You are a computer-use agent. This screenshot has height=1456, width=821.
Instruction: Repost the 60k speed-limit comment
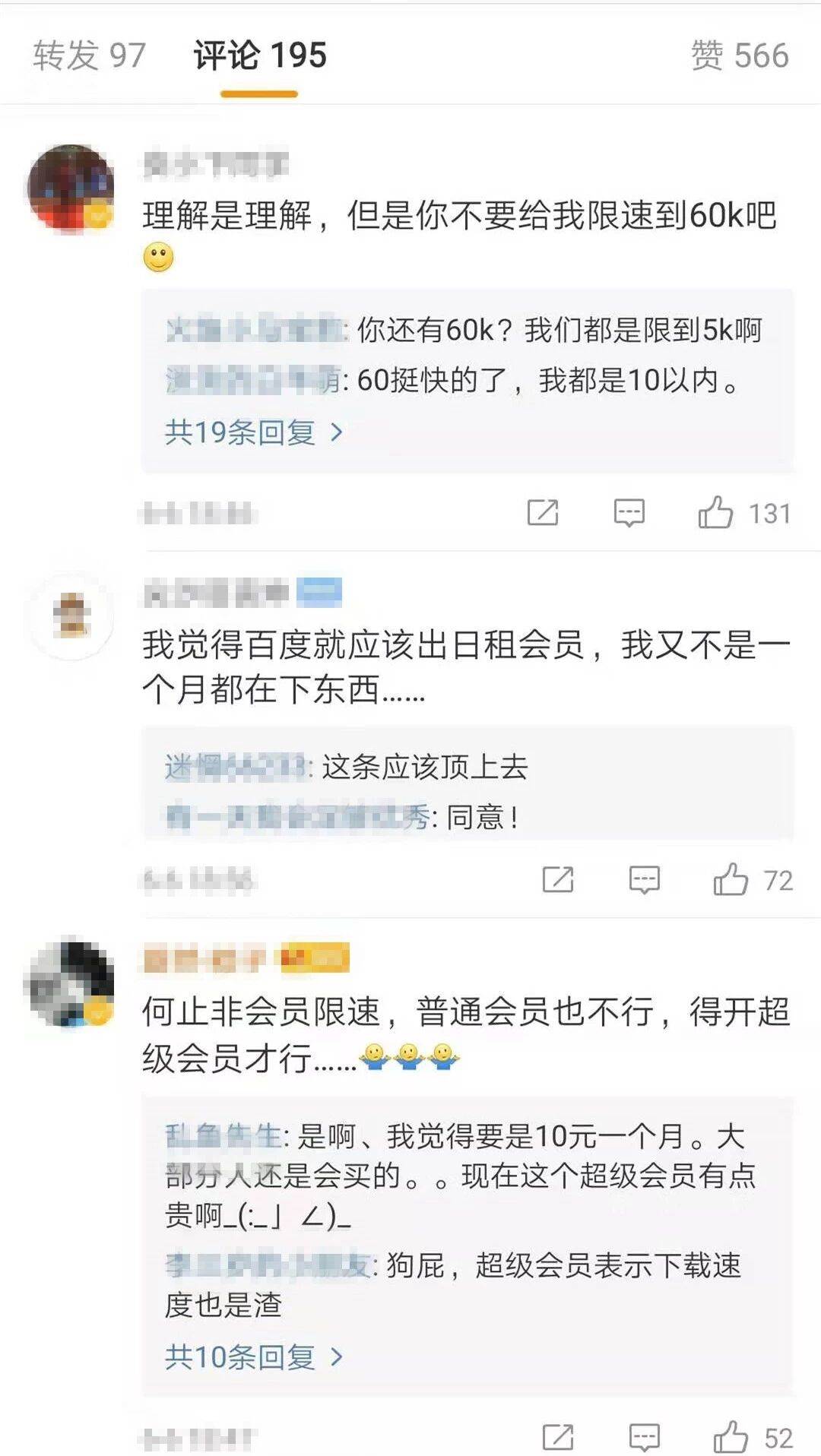click(x=543, y=513)
